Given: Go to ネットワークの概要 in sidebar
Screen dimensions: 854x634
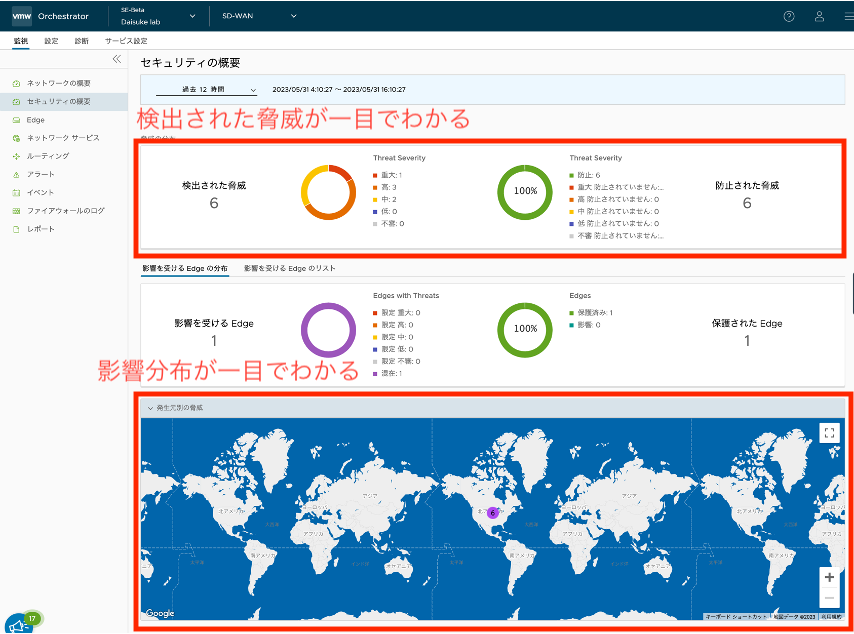Looking at the screenshot, I should click(x=58, y=83).
